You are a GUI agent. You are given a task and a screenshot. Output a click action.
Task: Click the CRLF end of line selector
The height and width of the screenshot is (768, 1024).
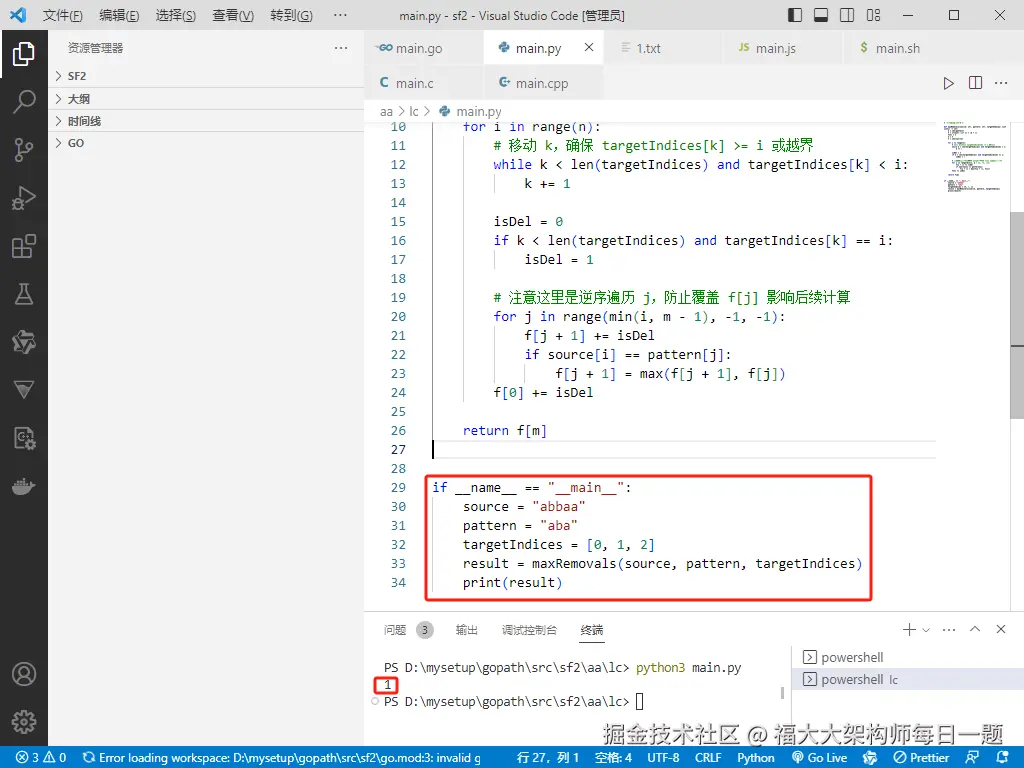tap(708, 758)
